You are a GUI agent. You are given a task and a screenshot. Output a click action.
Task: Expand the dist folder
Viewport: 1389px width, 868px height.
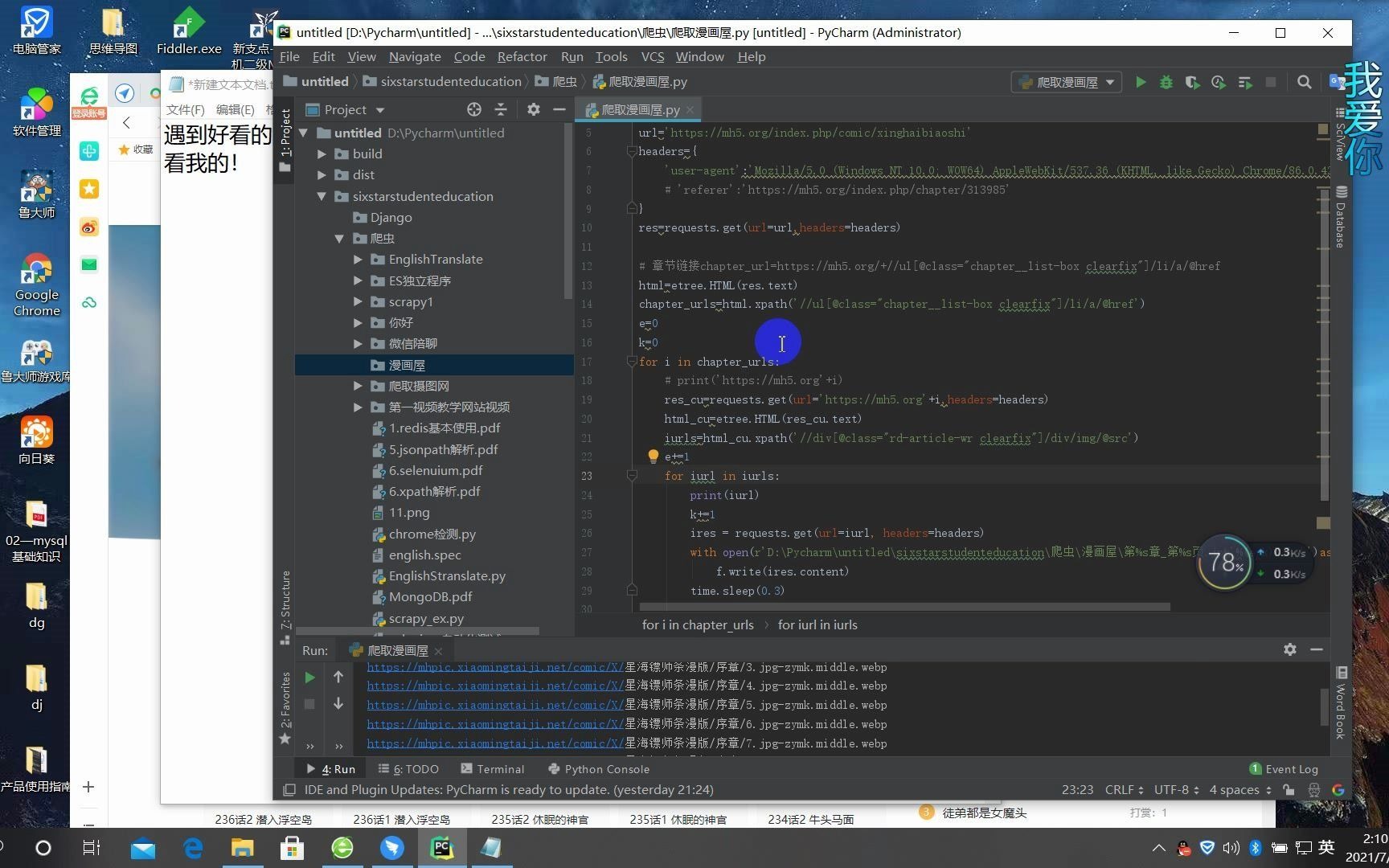(x=322, y=174)
